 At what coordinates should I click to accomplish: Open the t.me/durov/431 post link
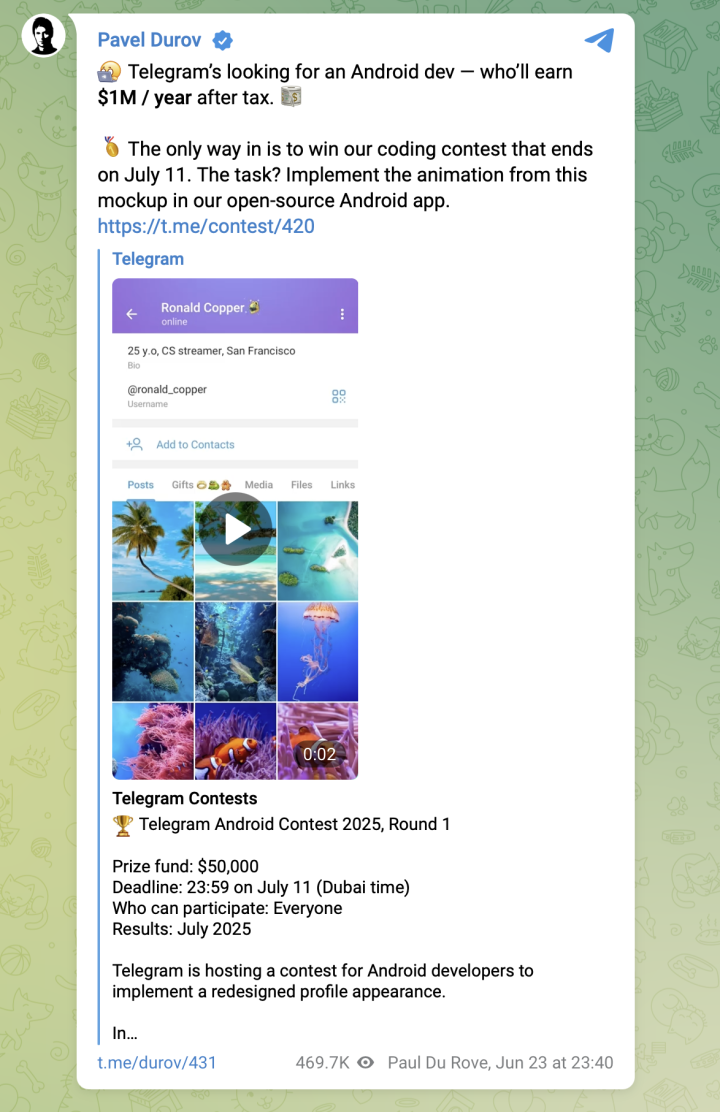157,1062
